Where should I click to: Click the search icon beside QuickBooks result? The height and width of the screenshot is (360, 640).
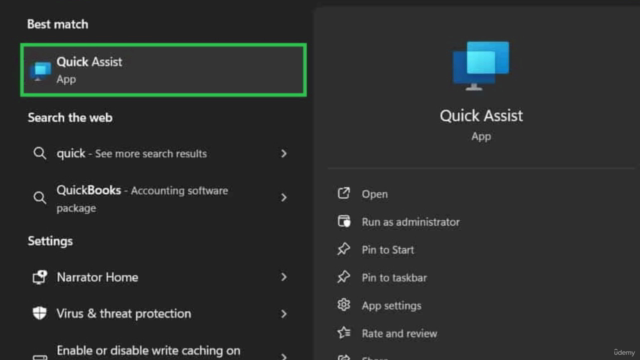click(x=40, y=198)
